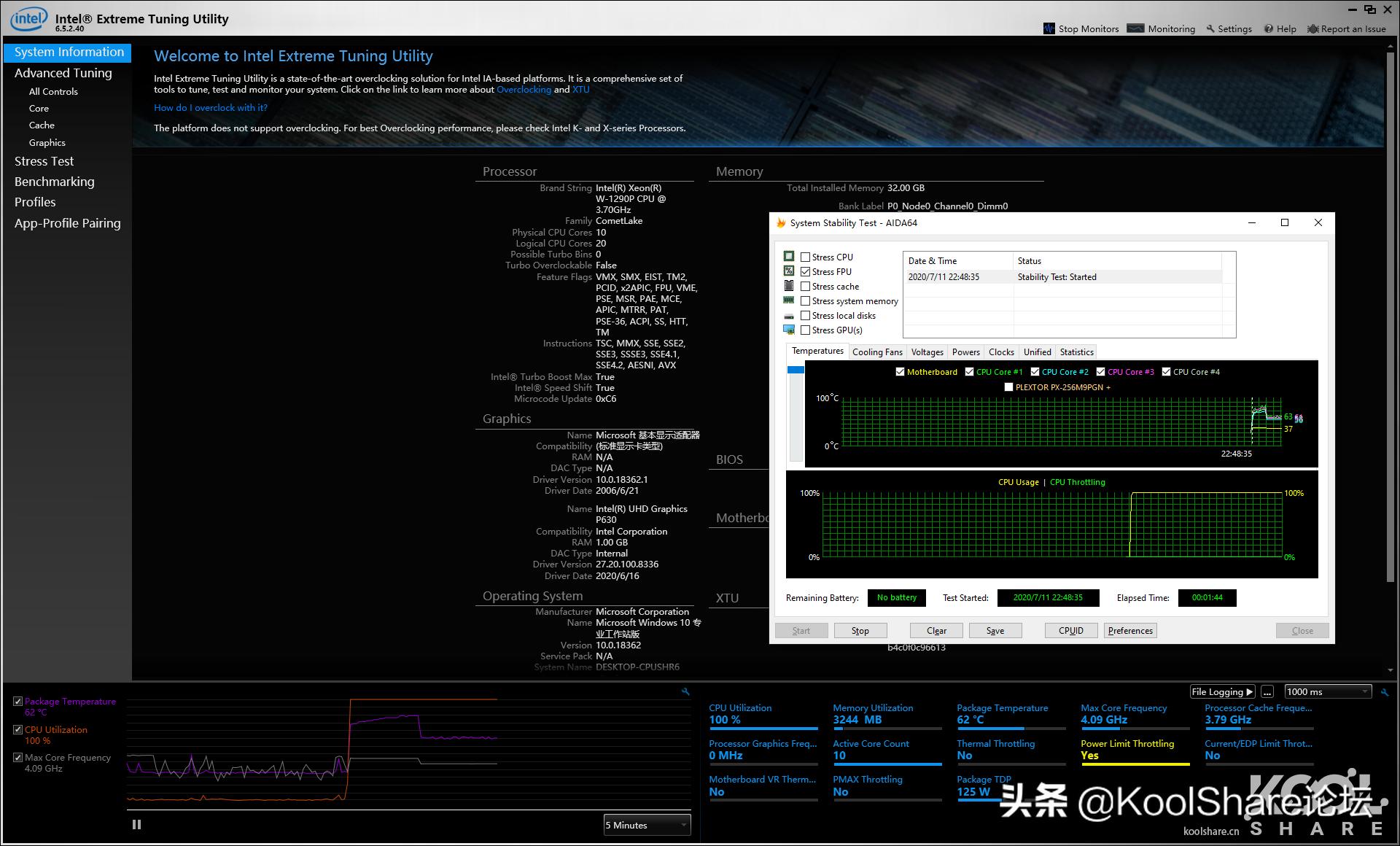Image resolution: width=1400 pixels, height=846 pixels.
Task: Open the 5 Minutes time range dropdown
Action: [647, 825]
